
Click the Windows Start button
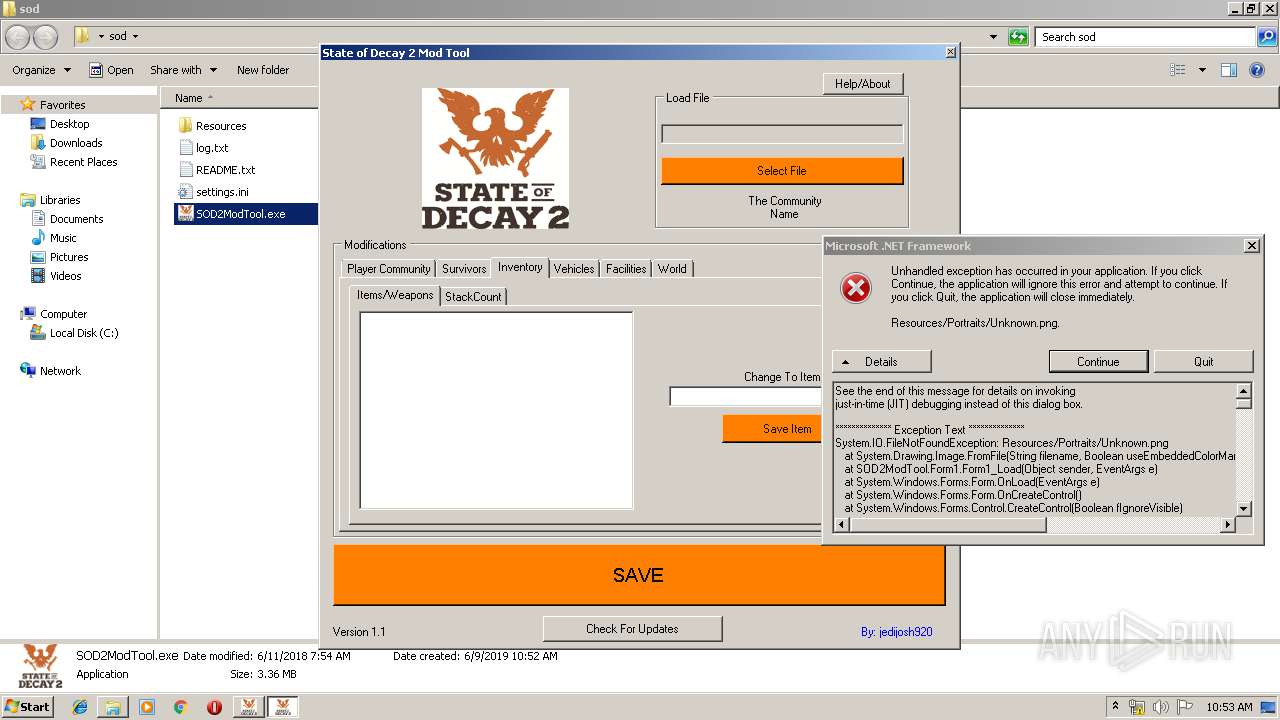tap(27, 707)
